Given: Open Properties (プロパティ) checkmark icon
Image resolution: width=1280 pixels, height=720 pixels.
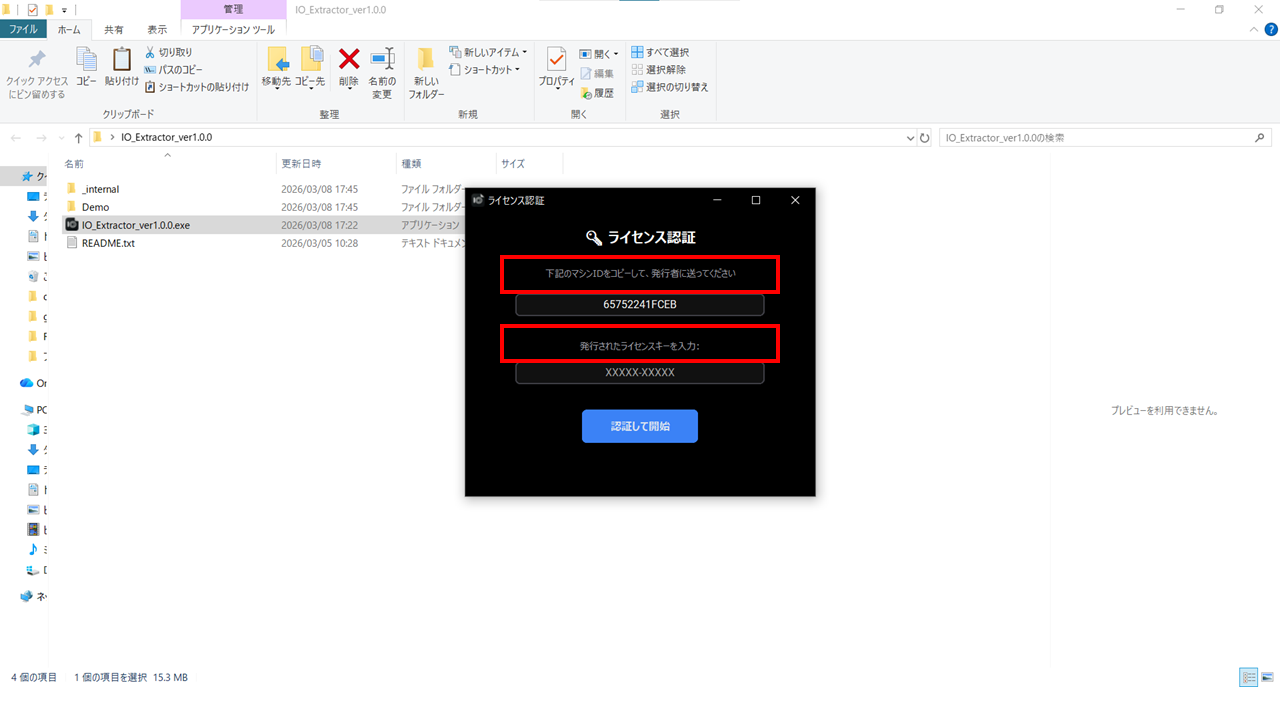Looking at the screenshot, I should (x=556, y=62).
